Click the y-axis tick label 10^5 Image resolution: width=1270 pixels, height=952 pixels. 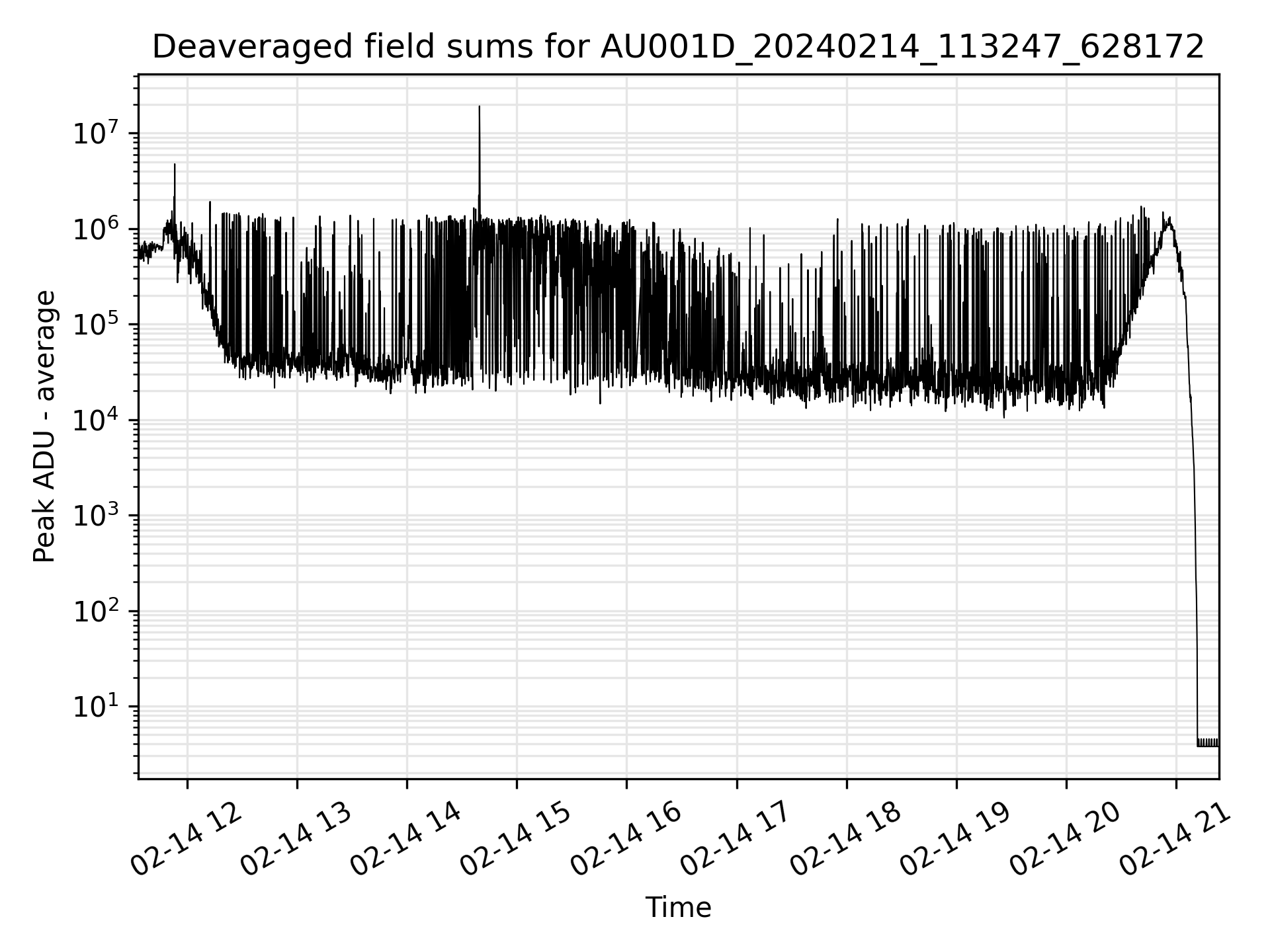[95, 325]
